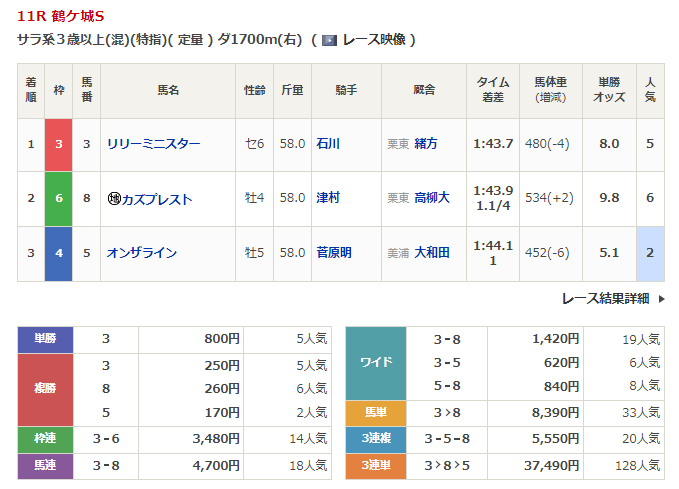The height and width of the screenshot is (489, 679).
Task: Select the orange 3連単 payout label
Action: coord(375,465)
